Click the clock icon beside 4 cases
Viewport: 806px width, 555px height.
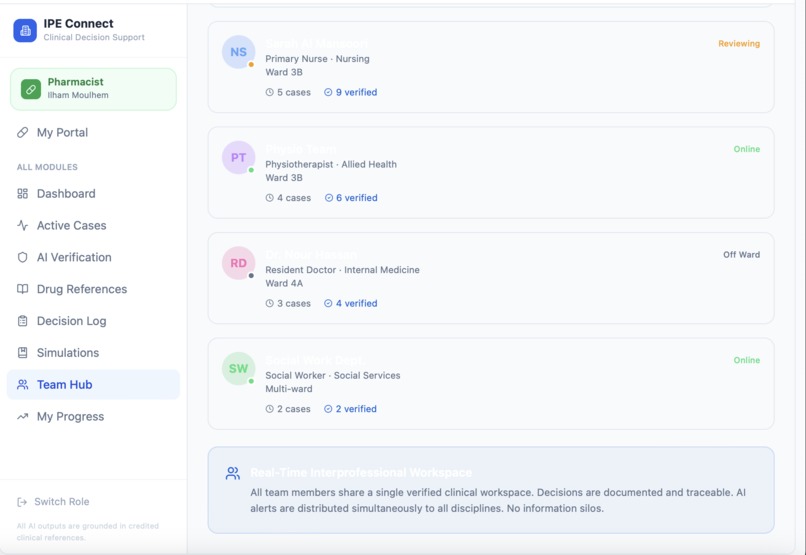pyautogui.click(x=269, y=198)
